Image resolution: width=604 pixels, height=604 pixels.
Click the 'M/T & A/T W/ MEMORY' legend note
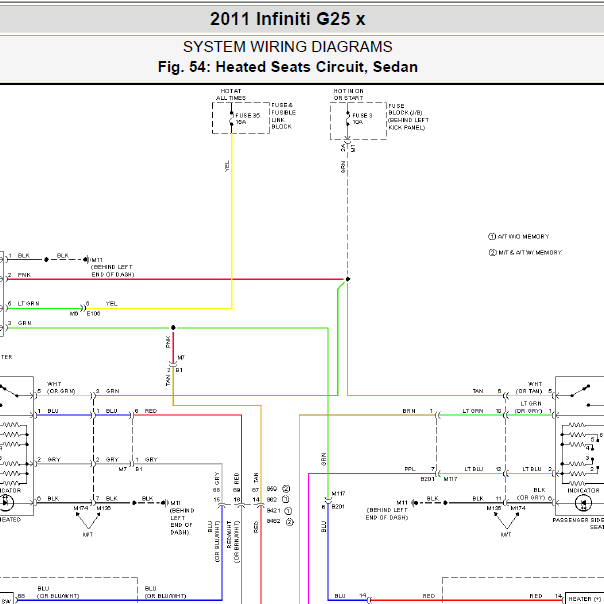tap(525, 253)
